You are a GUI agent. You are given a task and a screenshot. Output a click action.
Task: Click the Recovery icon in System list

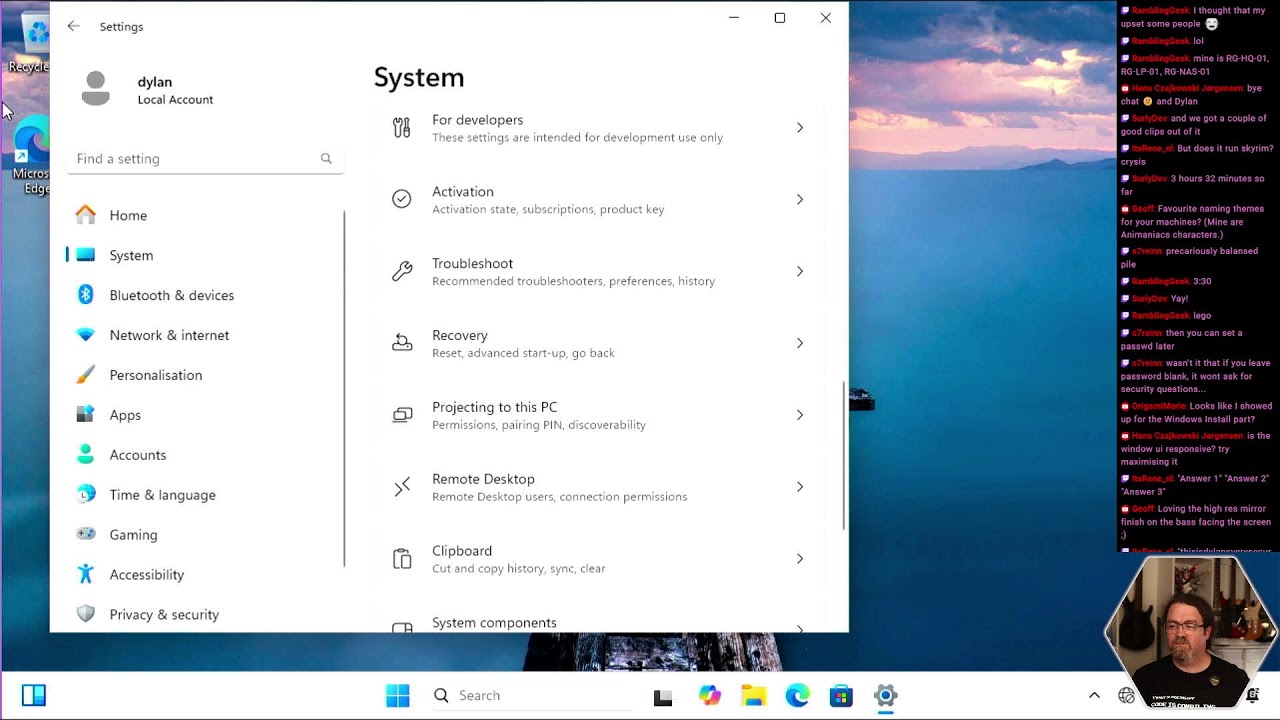[402, 343]
